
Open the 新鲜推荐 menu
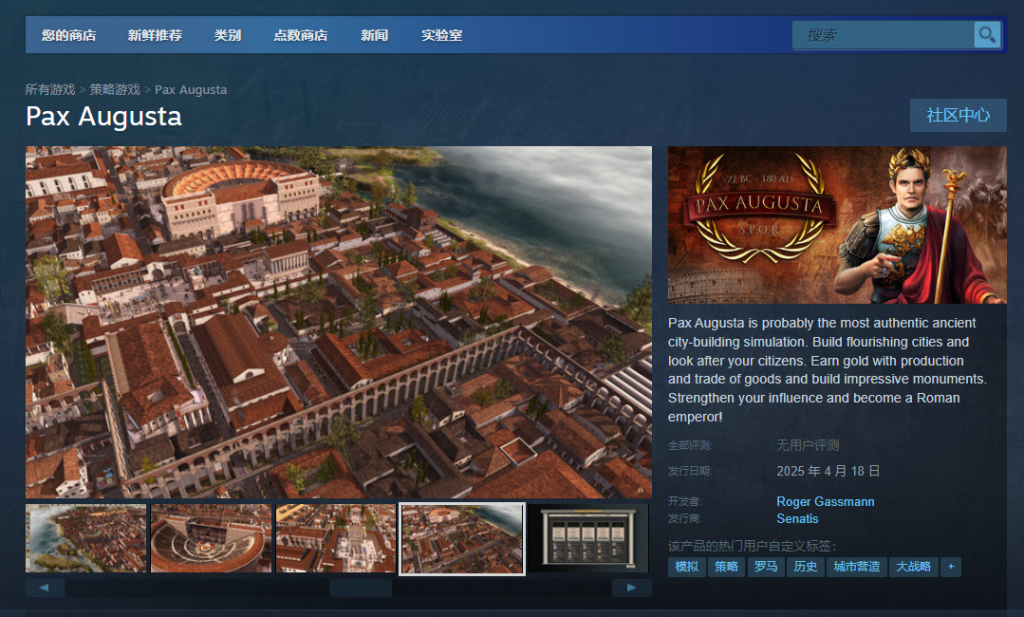[155, 35]
